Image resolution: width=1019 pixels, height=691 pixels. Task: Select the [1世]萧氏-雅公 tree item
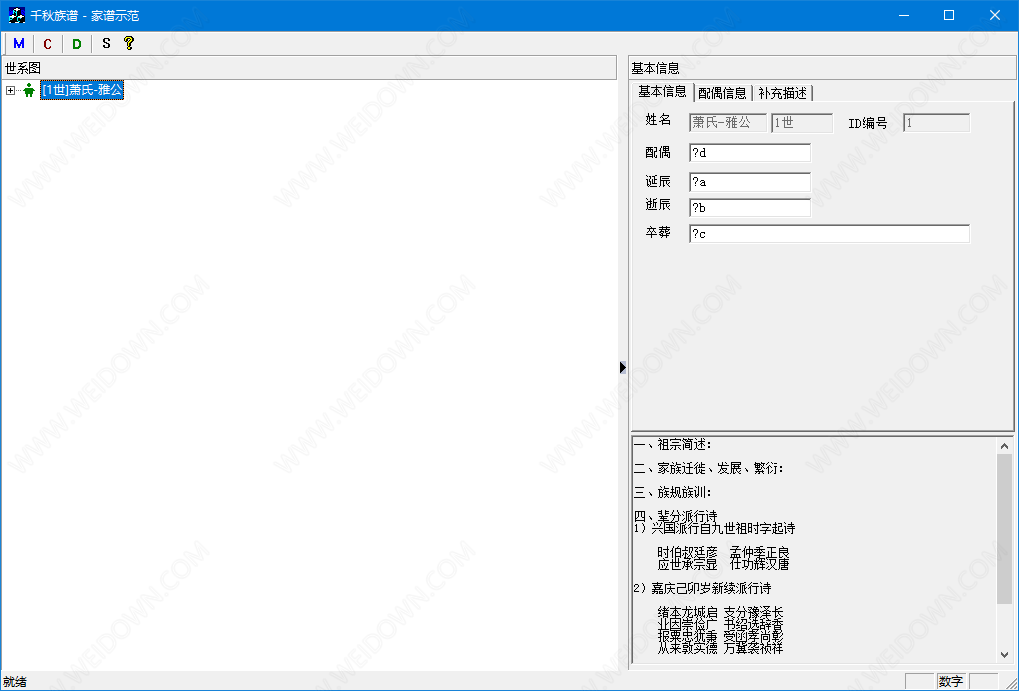coord(82,90)
